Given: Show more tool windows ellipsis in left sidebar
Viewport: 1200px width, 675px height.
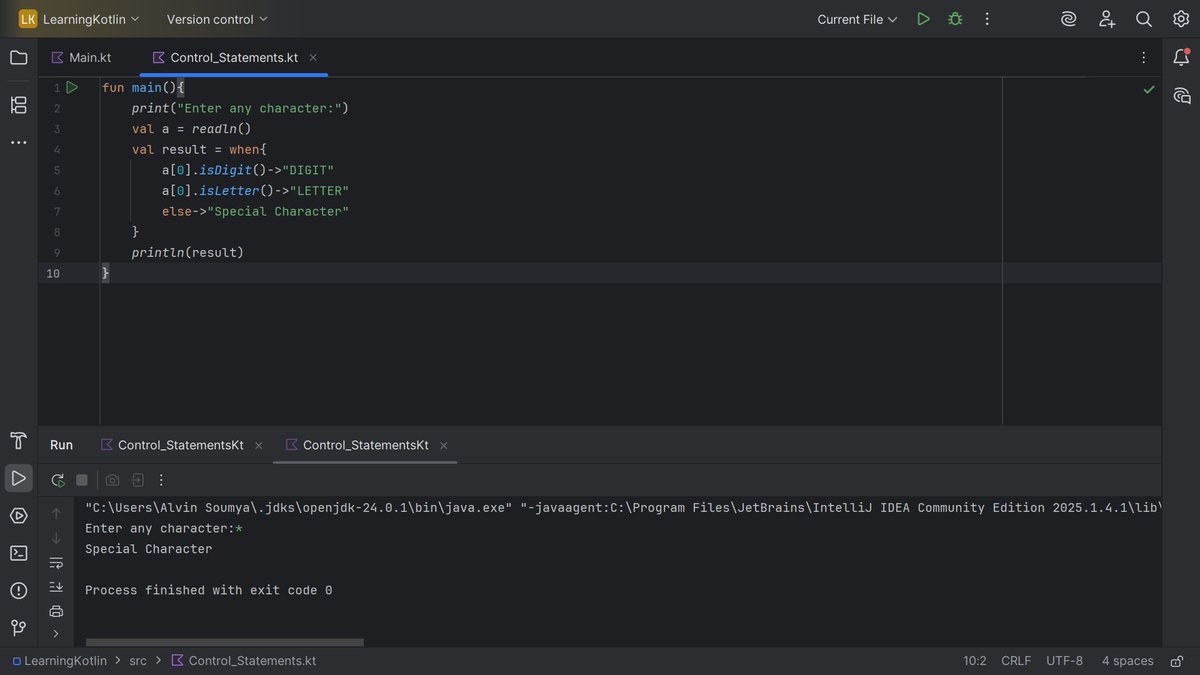Looking at the screenshot, I should pyautogui.click(x=18, y=143).
